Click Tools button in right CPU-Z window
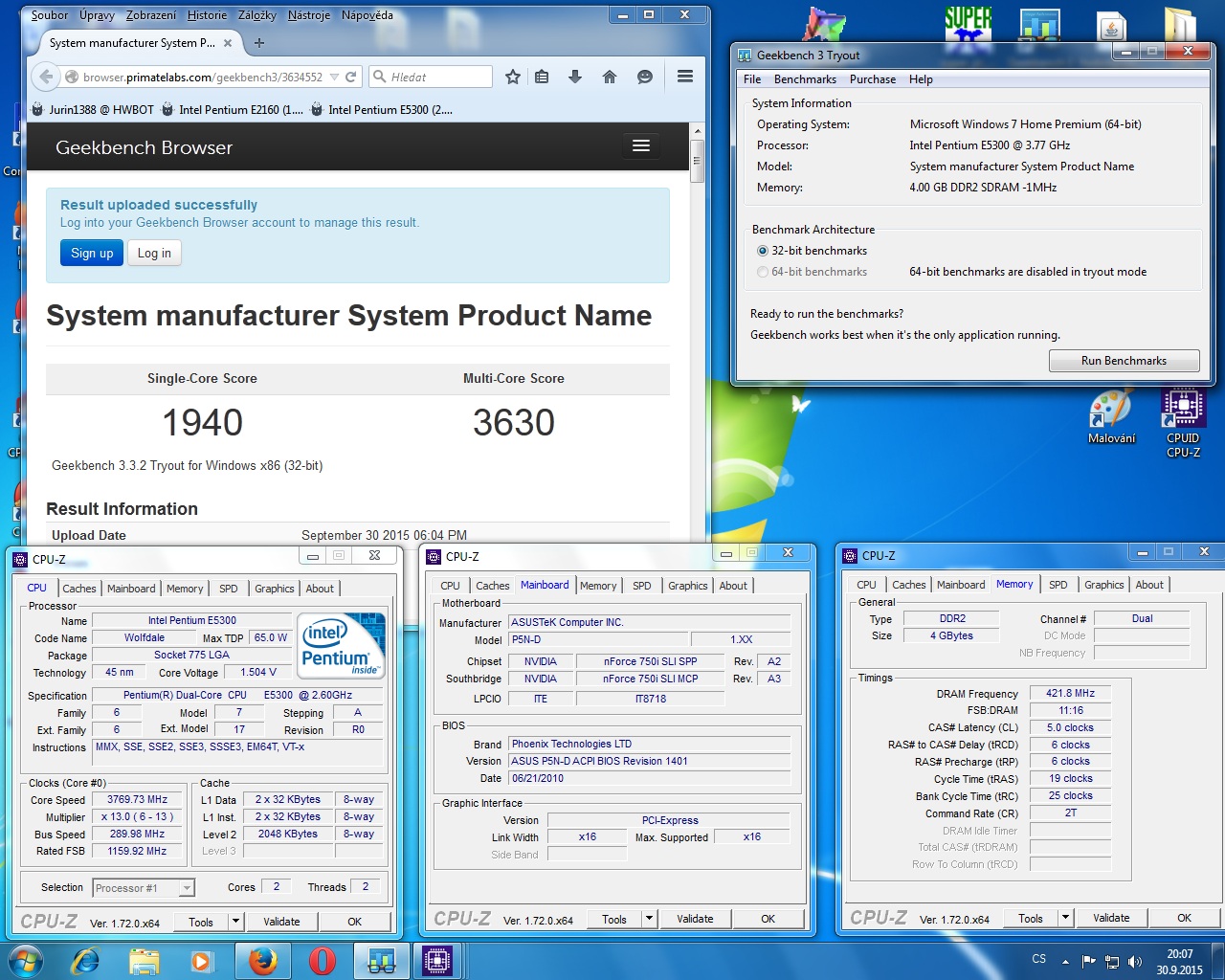This screenshot has height=980, width=1225. pos(1031,918)
